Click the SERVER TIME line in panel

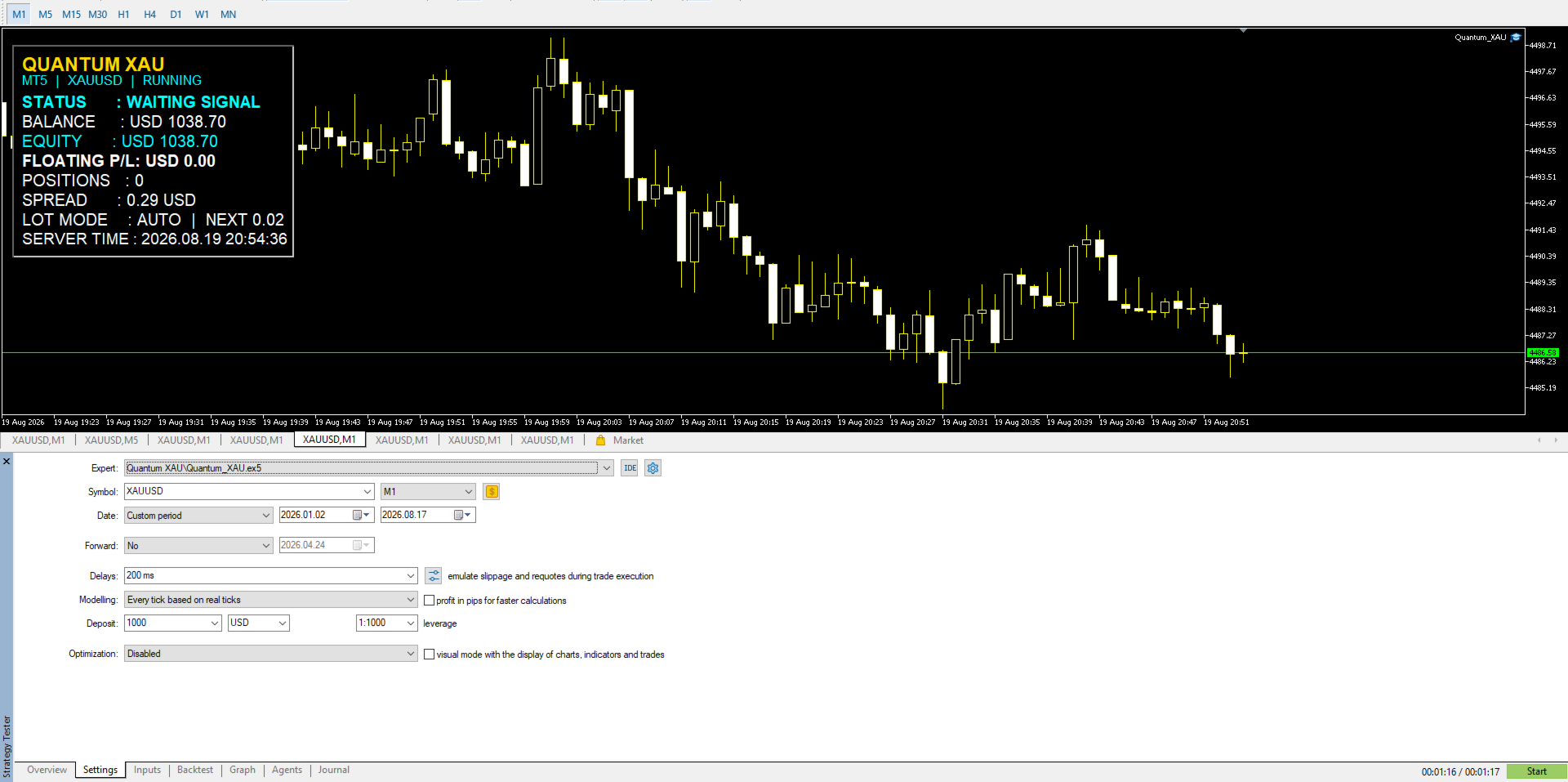pyautogui.click(x=155, y=239)
